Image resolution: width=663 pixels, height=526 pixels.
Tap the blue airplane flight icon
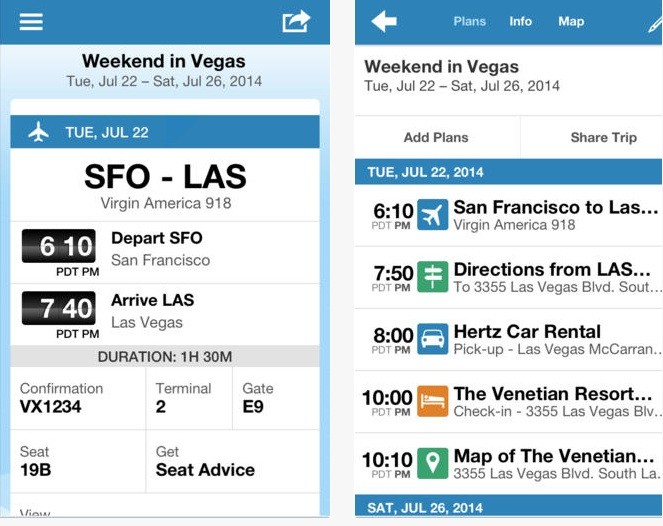[433, 215]
